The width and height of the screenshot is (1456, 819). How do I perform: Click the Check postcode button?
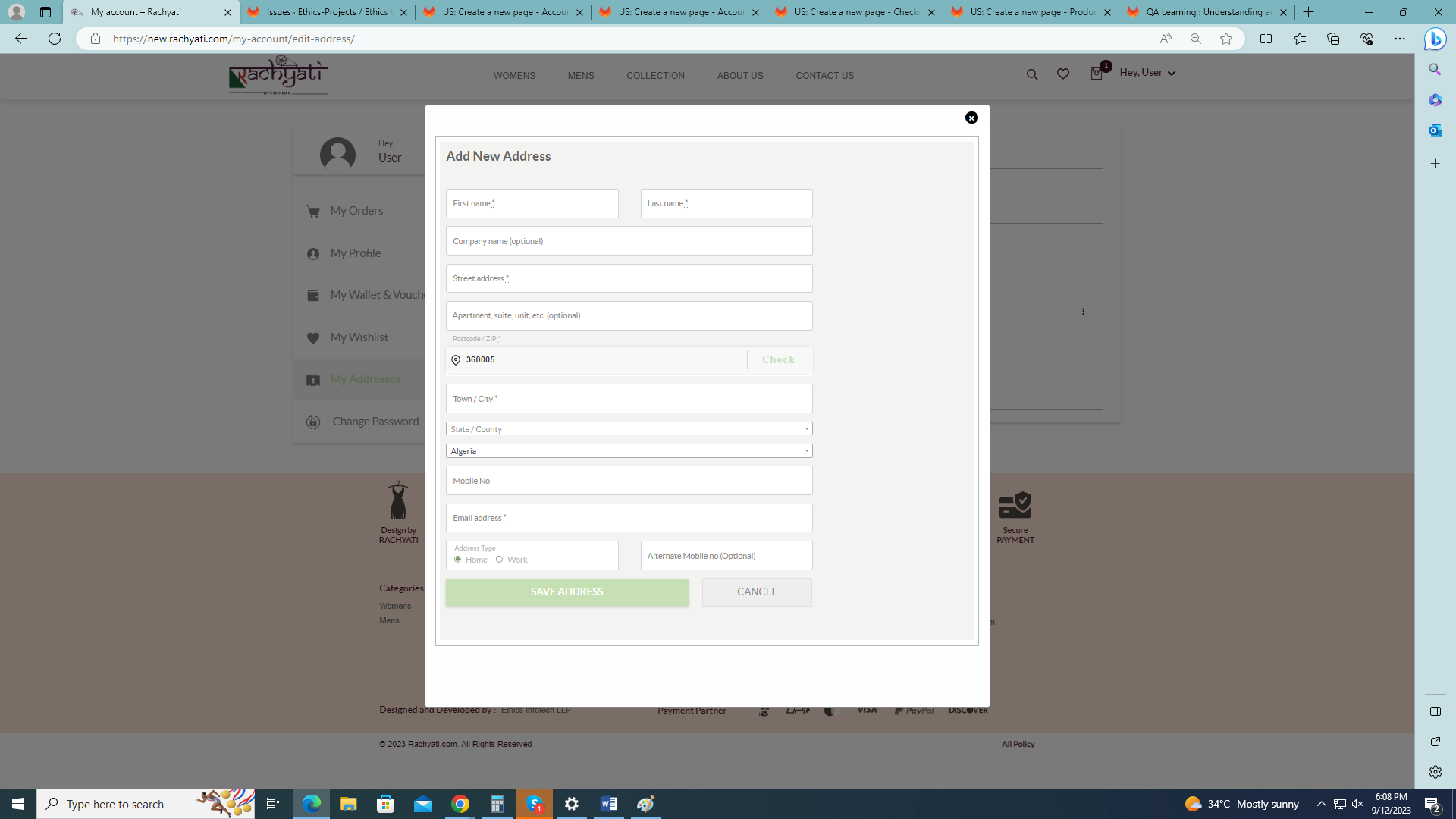point(778,360)
